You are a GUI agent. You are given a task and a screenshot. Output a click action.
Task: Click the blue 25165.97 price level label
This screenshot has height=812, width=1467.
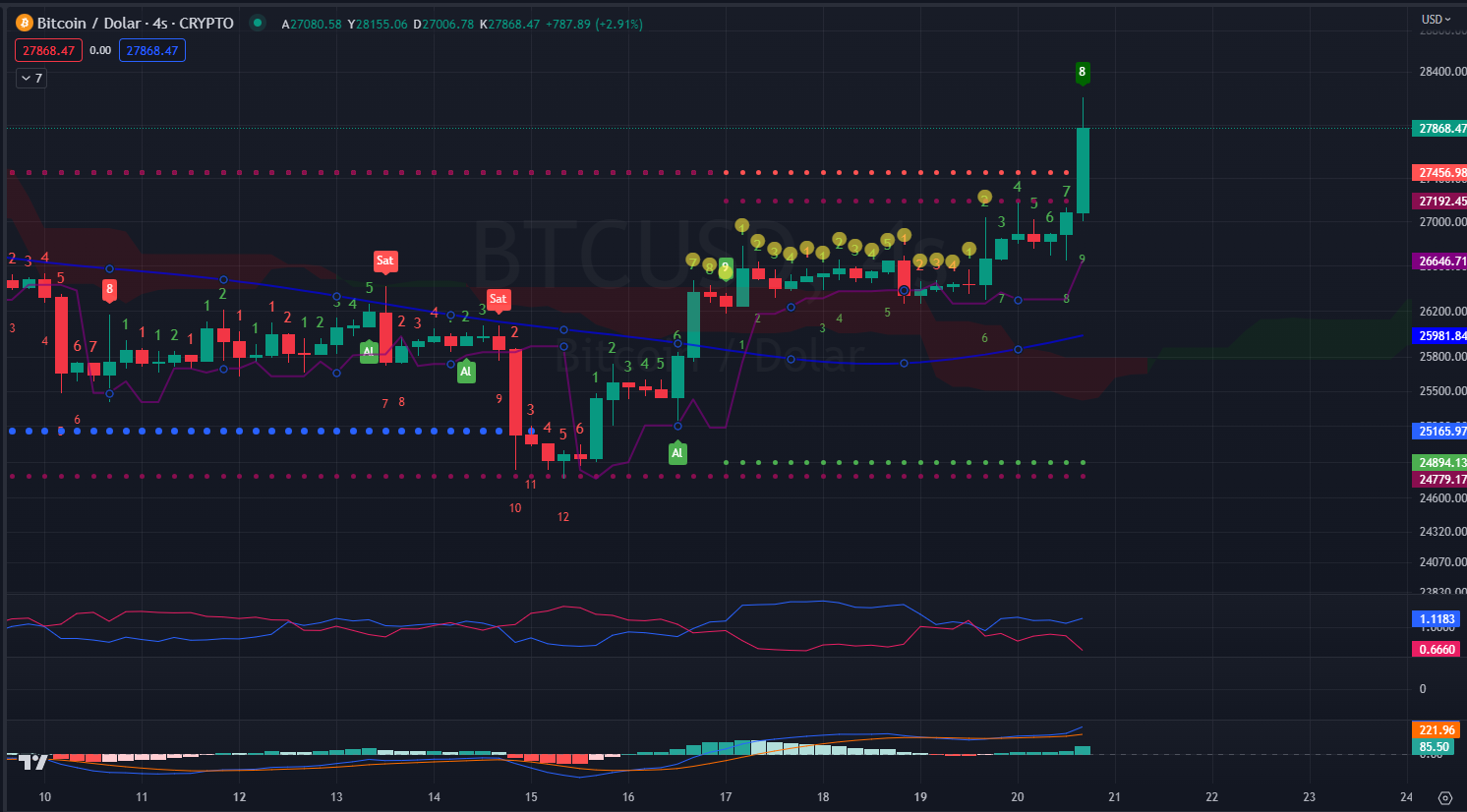1440,431
